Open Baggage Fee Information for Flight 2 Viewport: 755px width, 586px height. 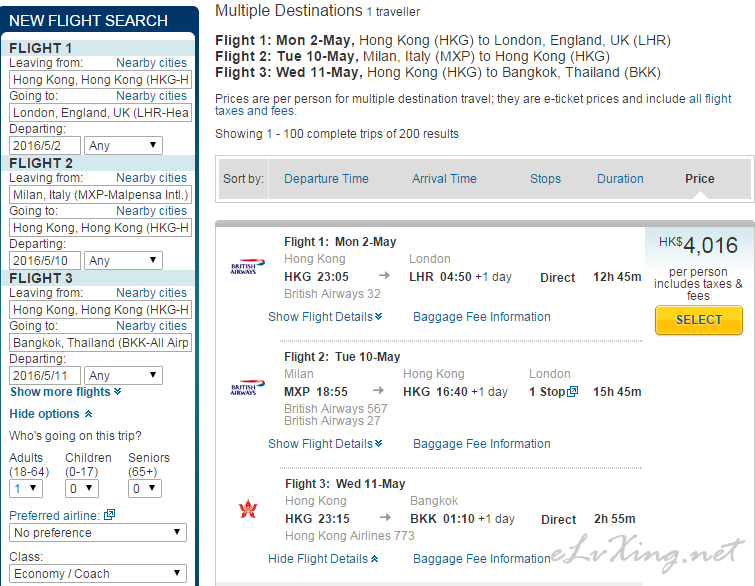click(x=482, y=443)
